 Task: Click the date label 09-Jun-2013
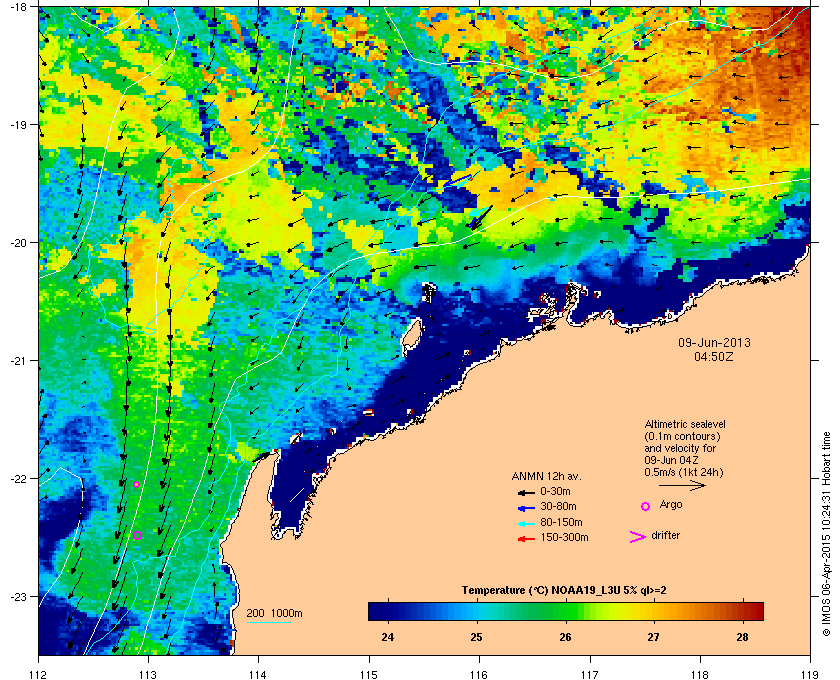(x=714, y=342)
